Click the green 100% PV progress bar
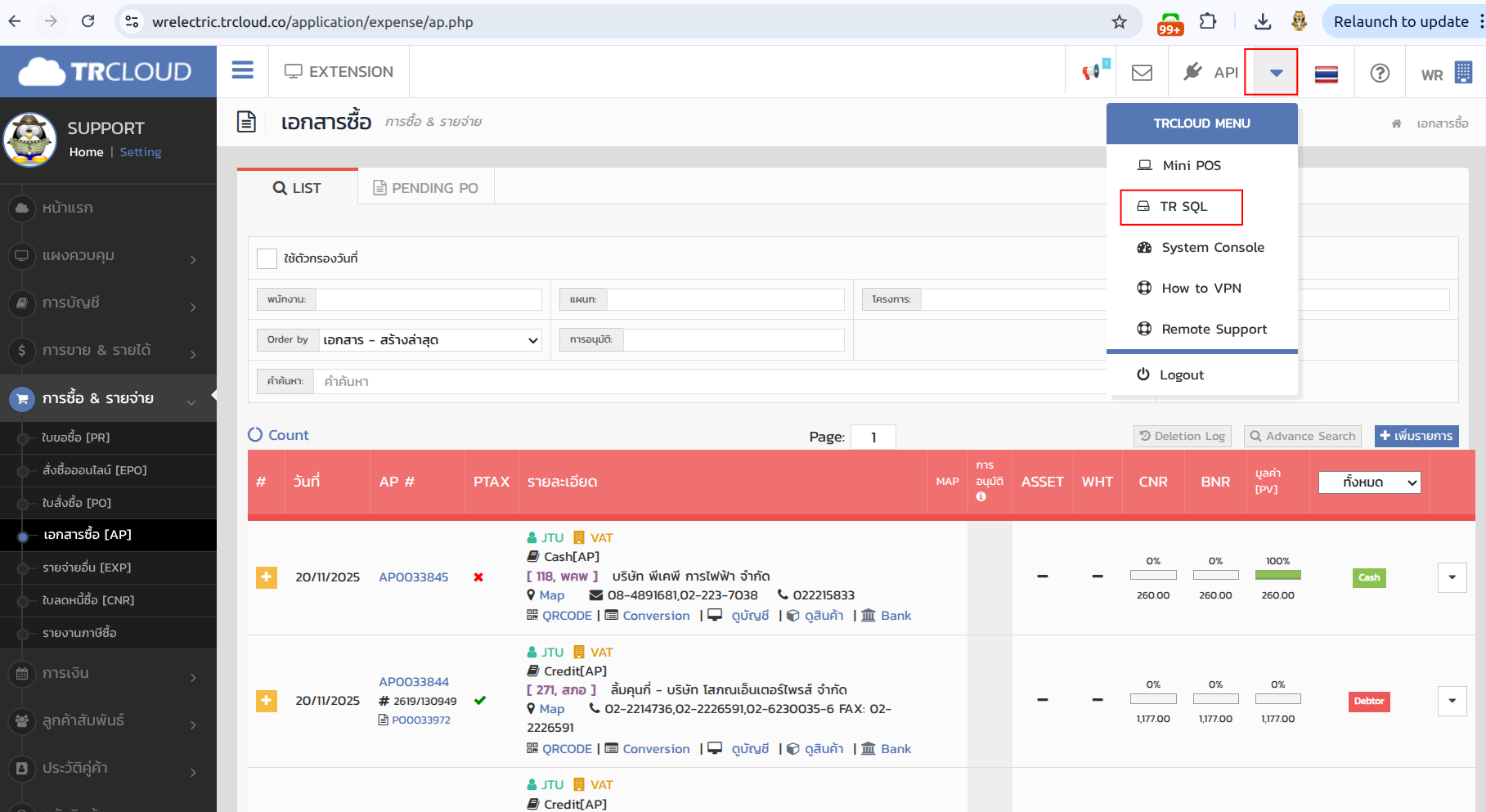Viewport: 1486px width, 812px height. coord(1277,575)
